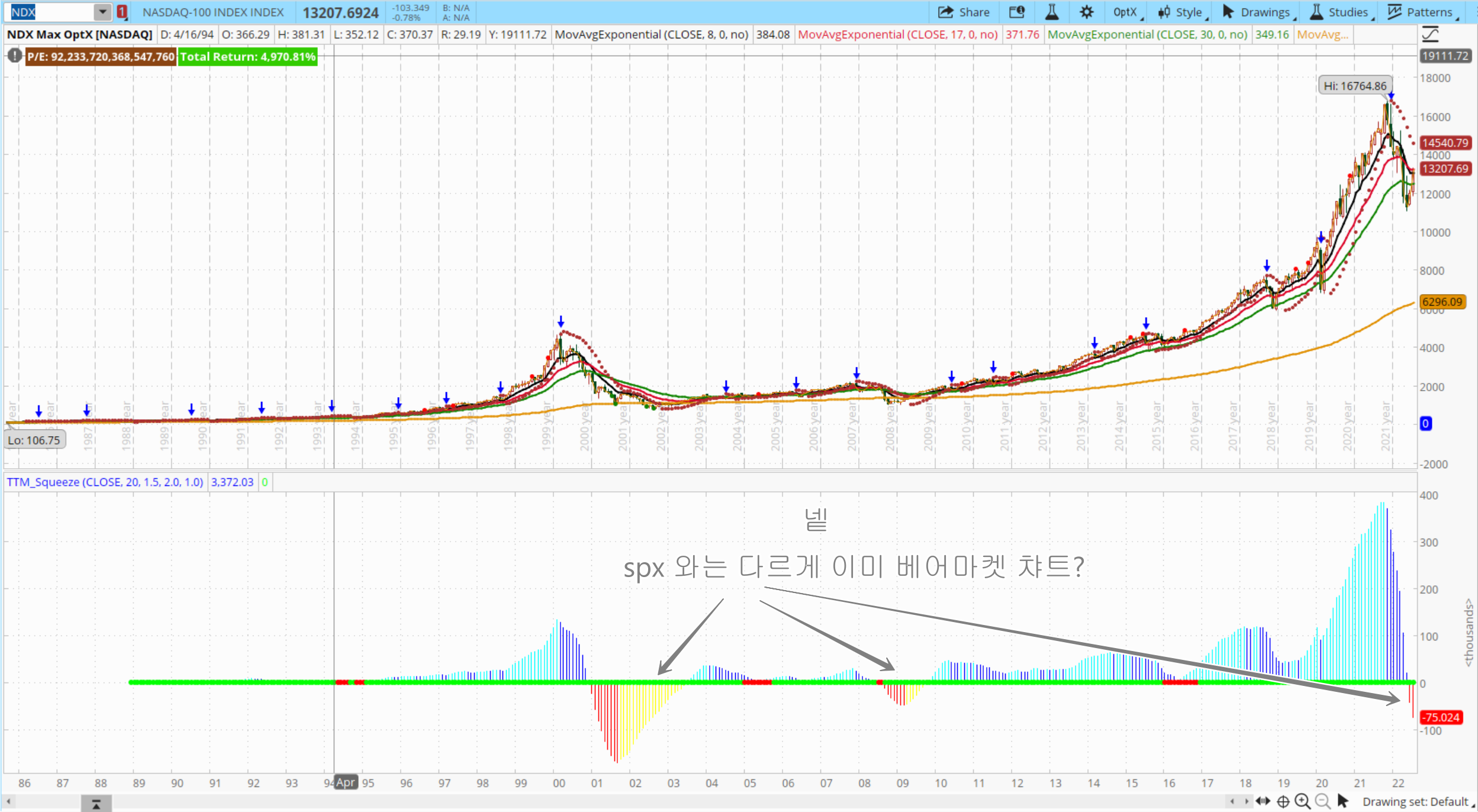Click the exclamation alert icon near P/E
This screenshot has width=1478, height=812.
(14, 56)
